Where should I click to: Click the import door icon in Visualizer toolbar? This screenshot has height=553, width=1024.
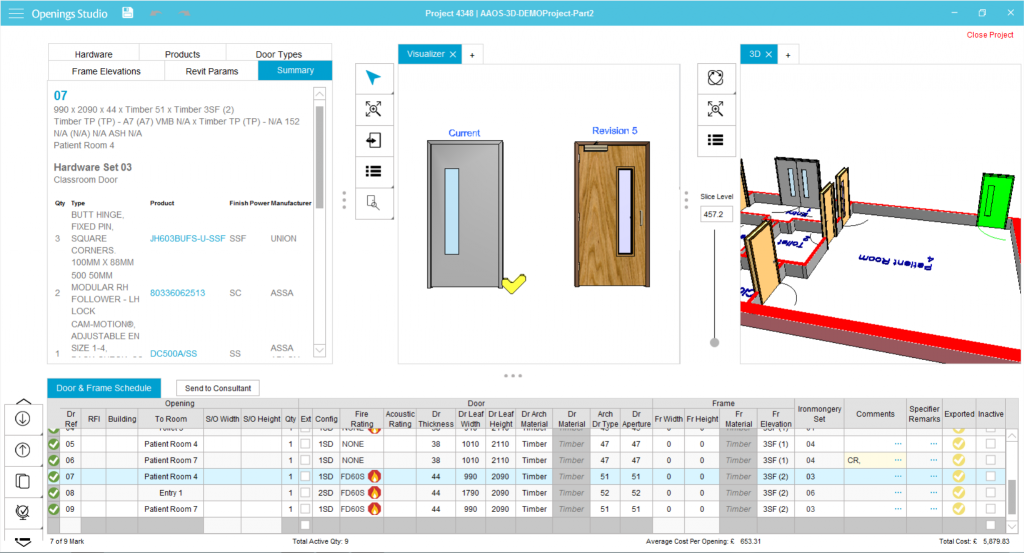coord(374,141)
